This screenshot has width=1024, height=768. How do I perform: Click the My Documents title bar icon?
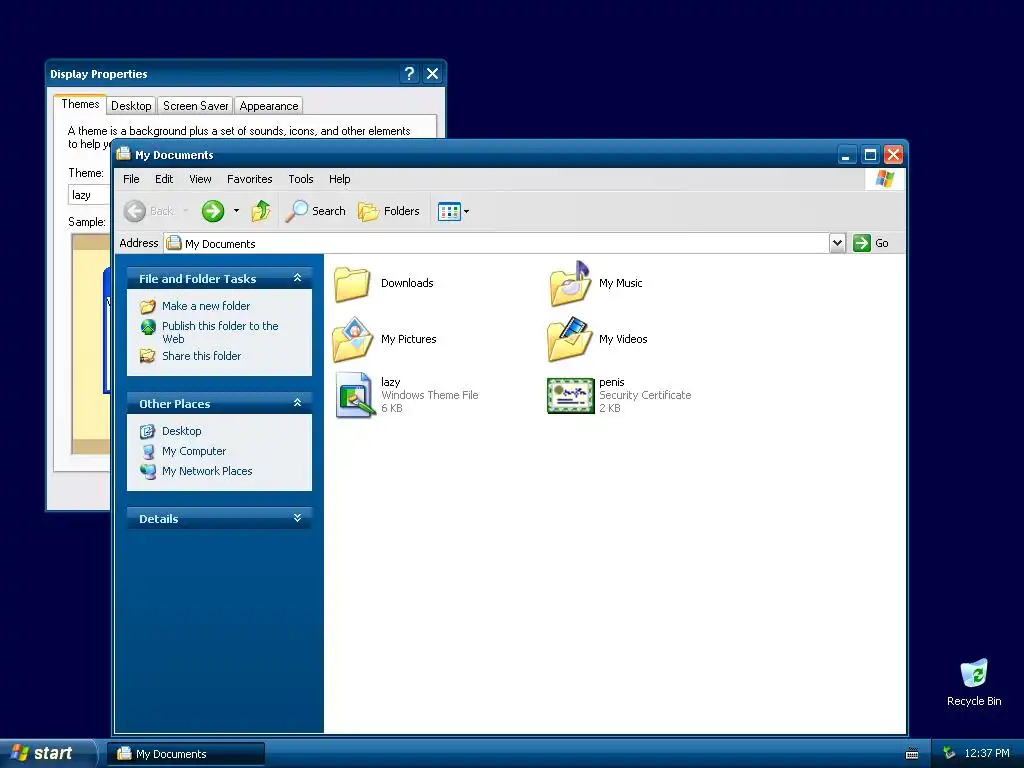coord(123,154)
